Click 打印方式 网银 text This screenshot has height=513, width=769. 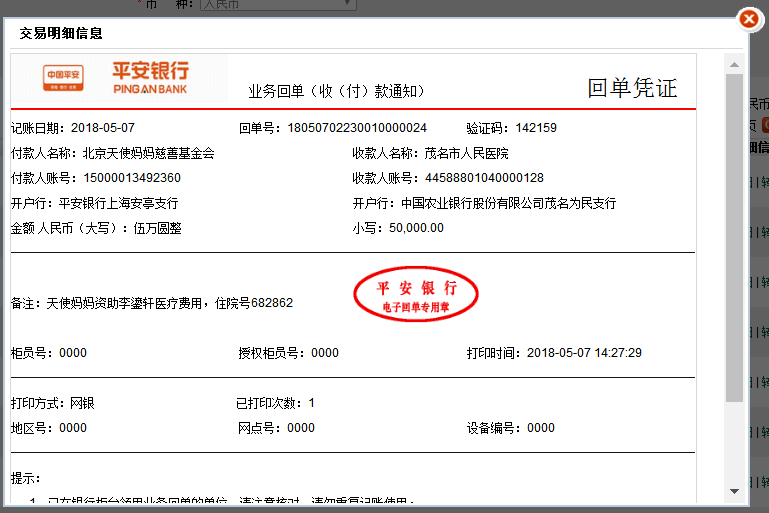53,403
